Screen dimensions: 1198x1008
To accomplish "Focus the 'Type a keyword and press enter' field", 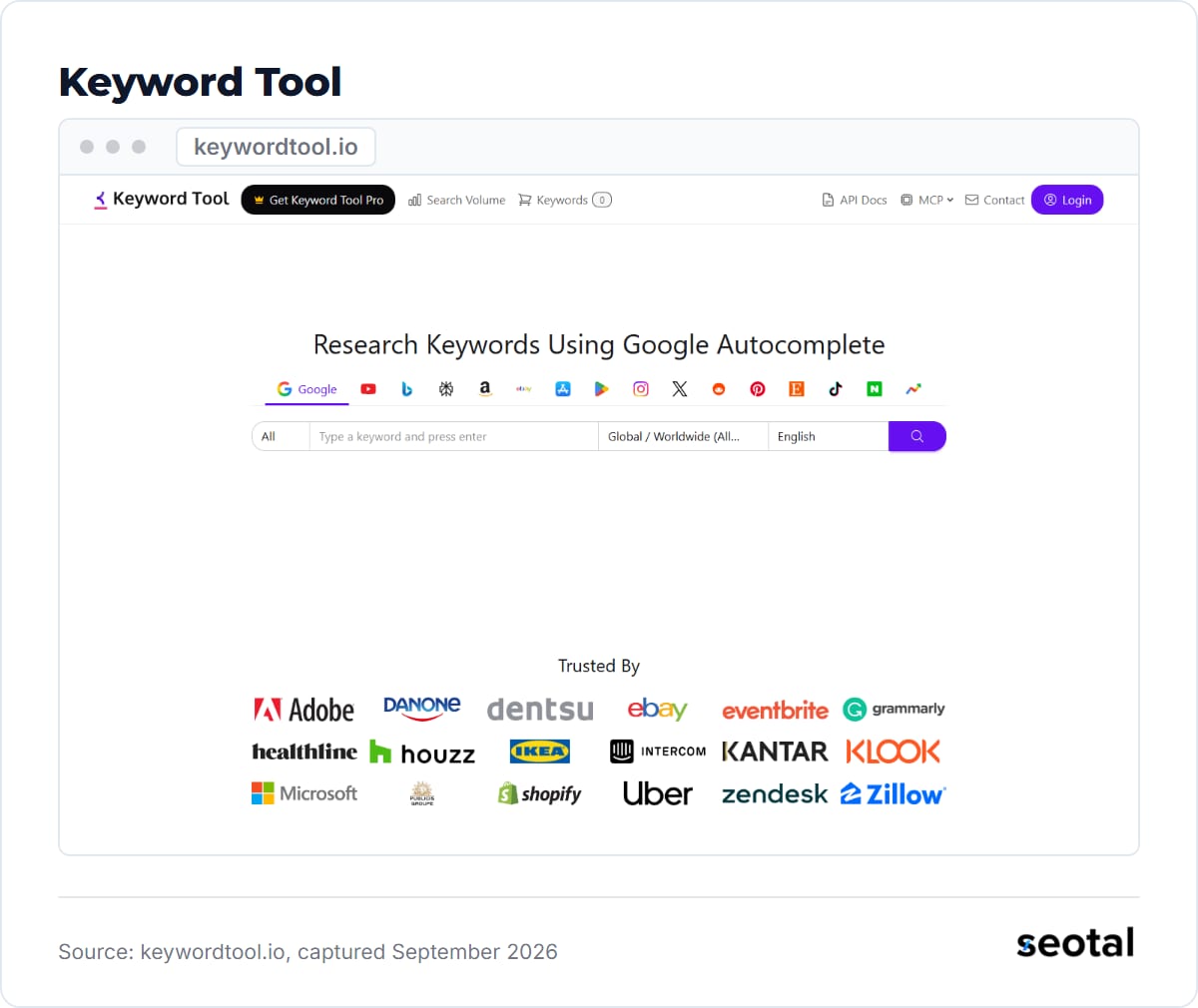I will pos(453,436).
